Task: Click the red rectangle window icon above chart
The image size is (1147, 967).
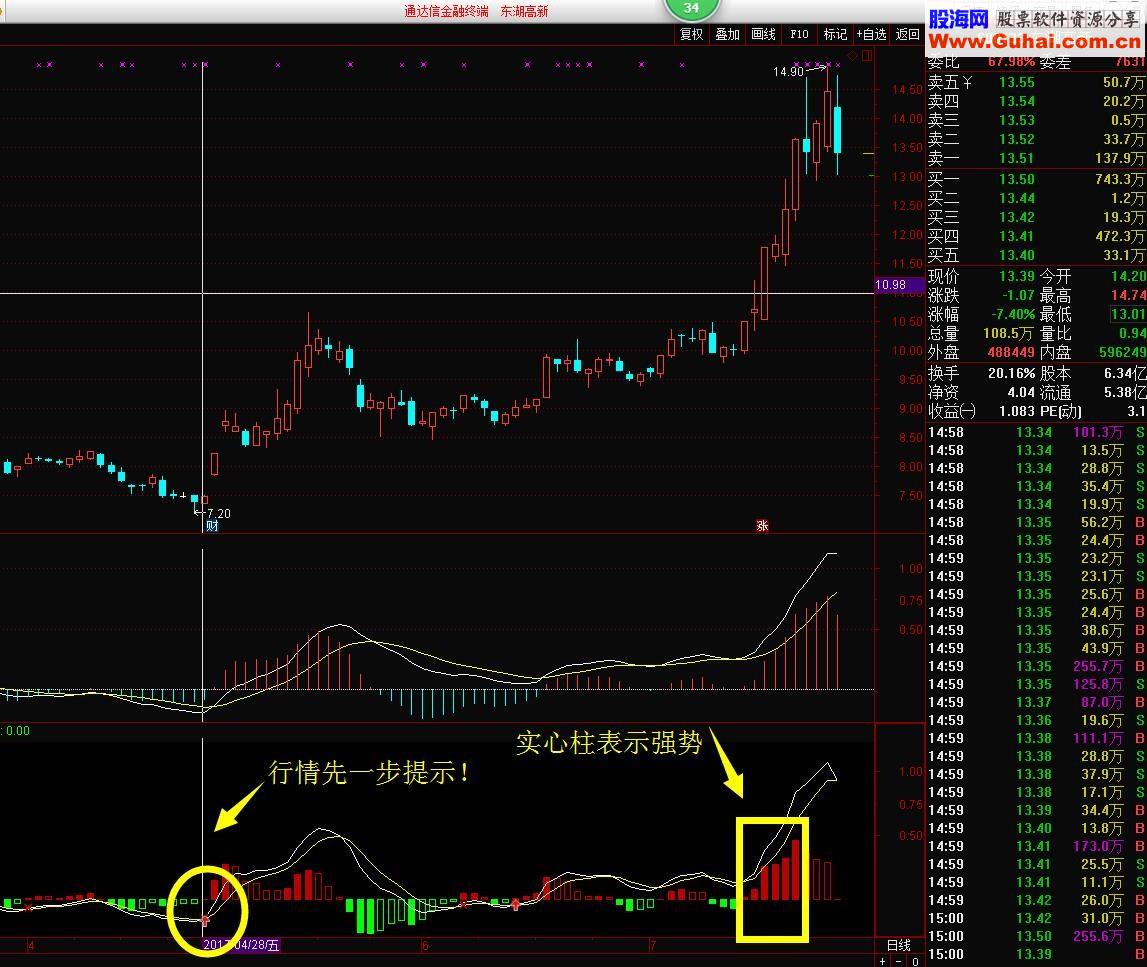Action: coord(867,56)
